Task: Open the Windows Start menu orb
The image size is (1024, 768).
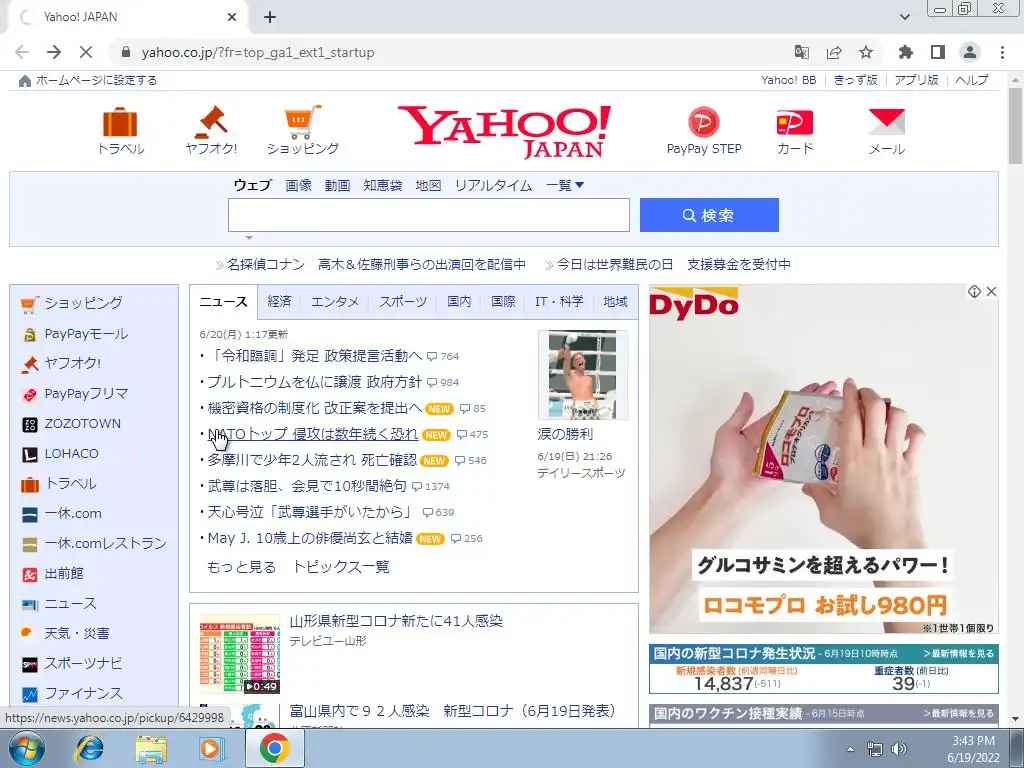Action: coord(27,748)
